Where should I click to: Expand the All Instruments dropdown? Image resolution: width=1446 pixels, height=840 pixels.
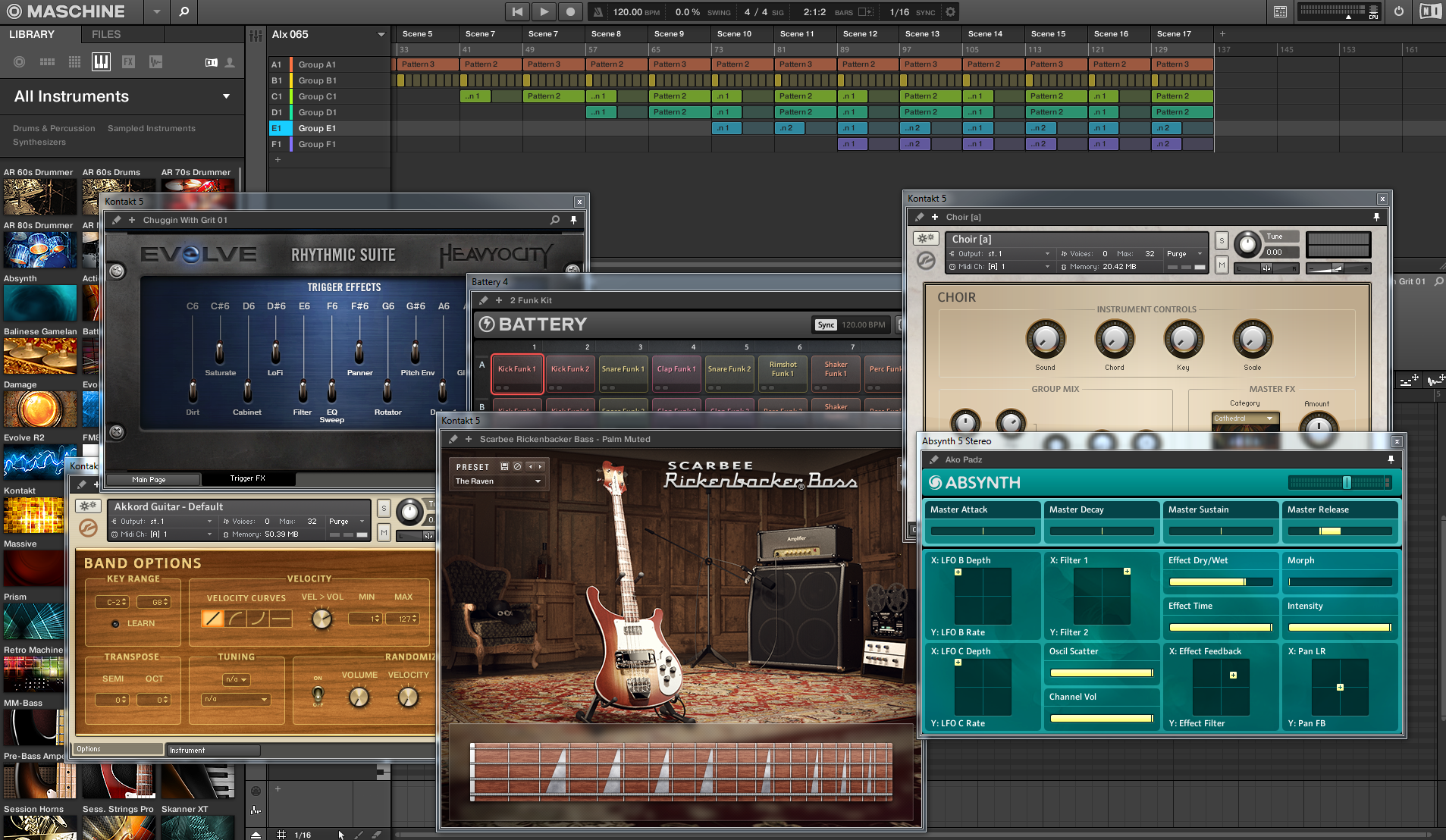(x=226, y=96)
